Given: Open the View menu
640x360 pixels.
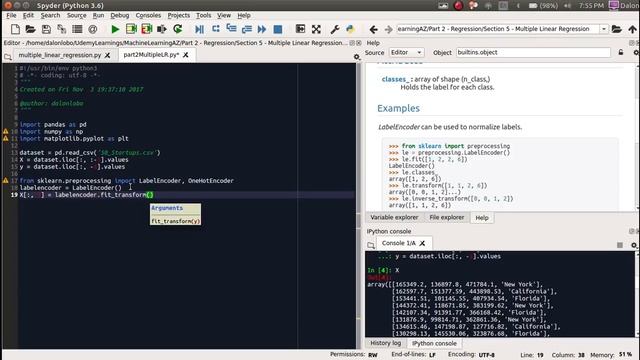Looking at the screenshot, I should click(224, 16).
